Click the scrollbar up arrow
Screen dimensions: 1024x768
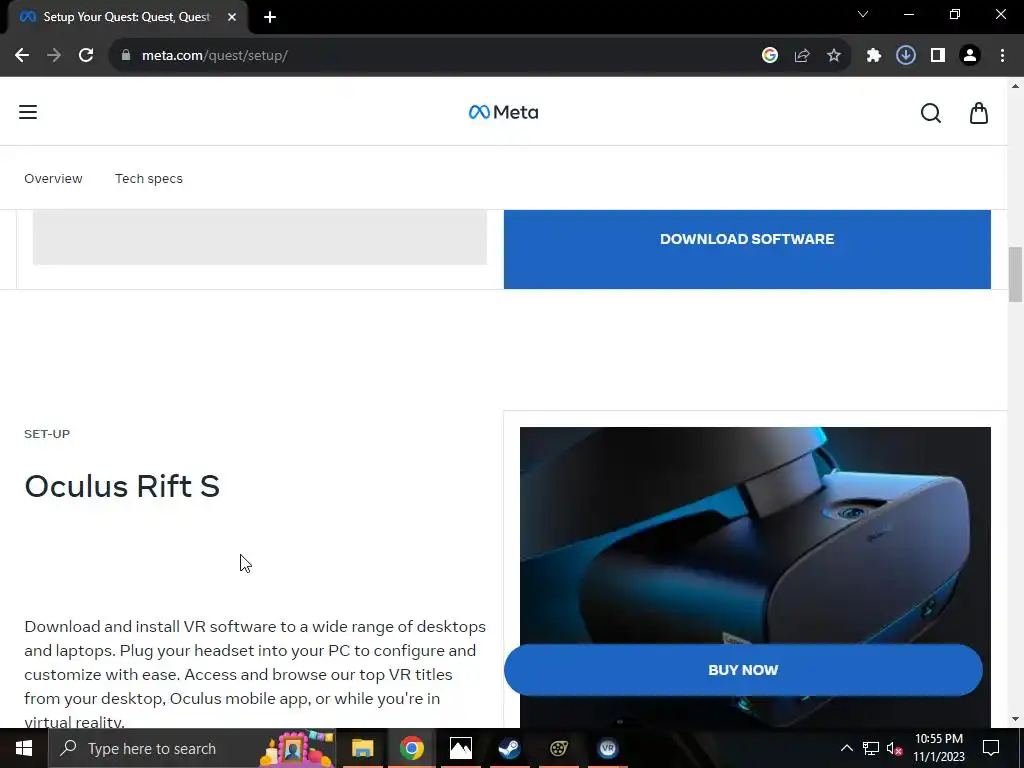(1016, 86)
